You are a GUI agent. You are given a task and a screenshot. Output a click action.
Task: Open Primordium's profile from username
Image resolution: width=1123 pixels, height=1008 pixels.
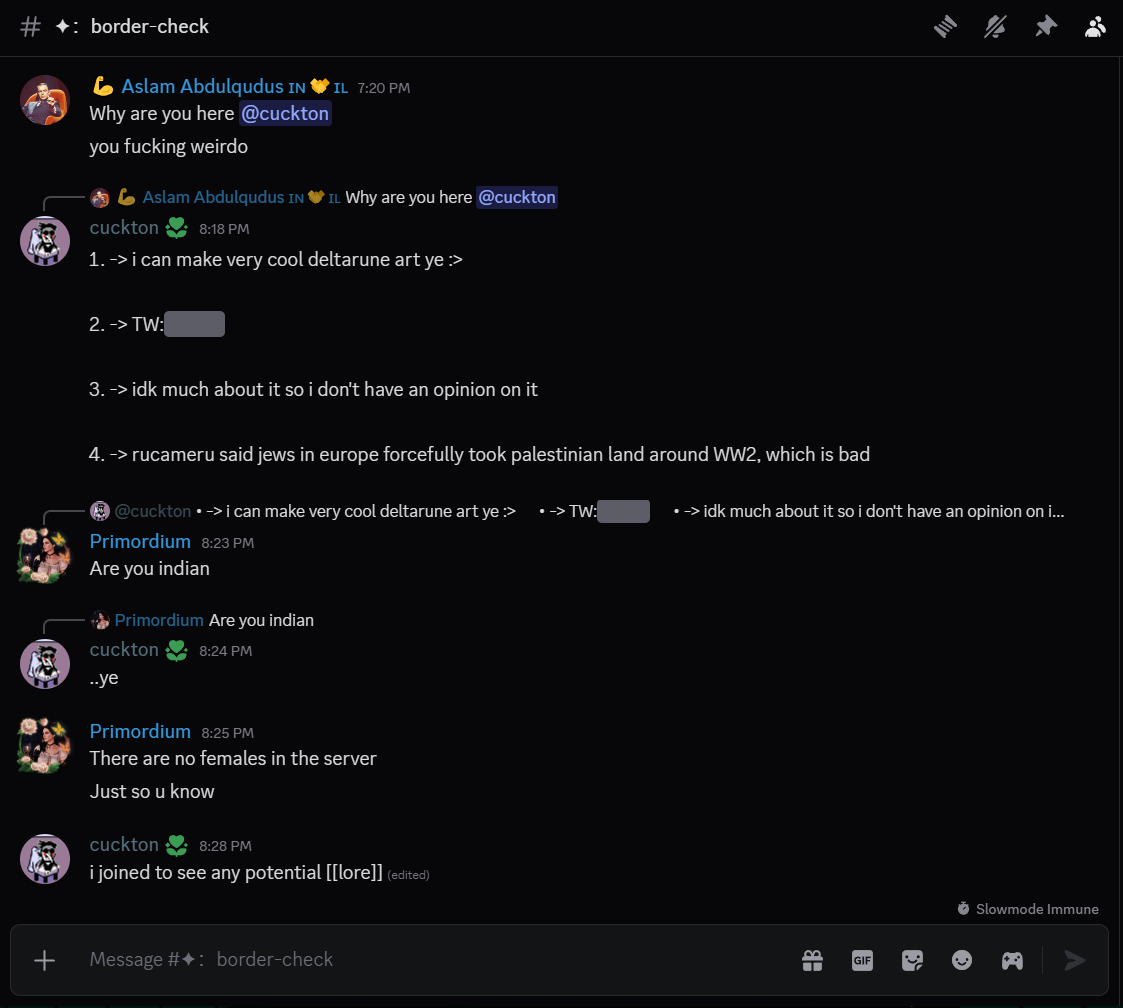pos(140,541)
